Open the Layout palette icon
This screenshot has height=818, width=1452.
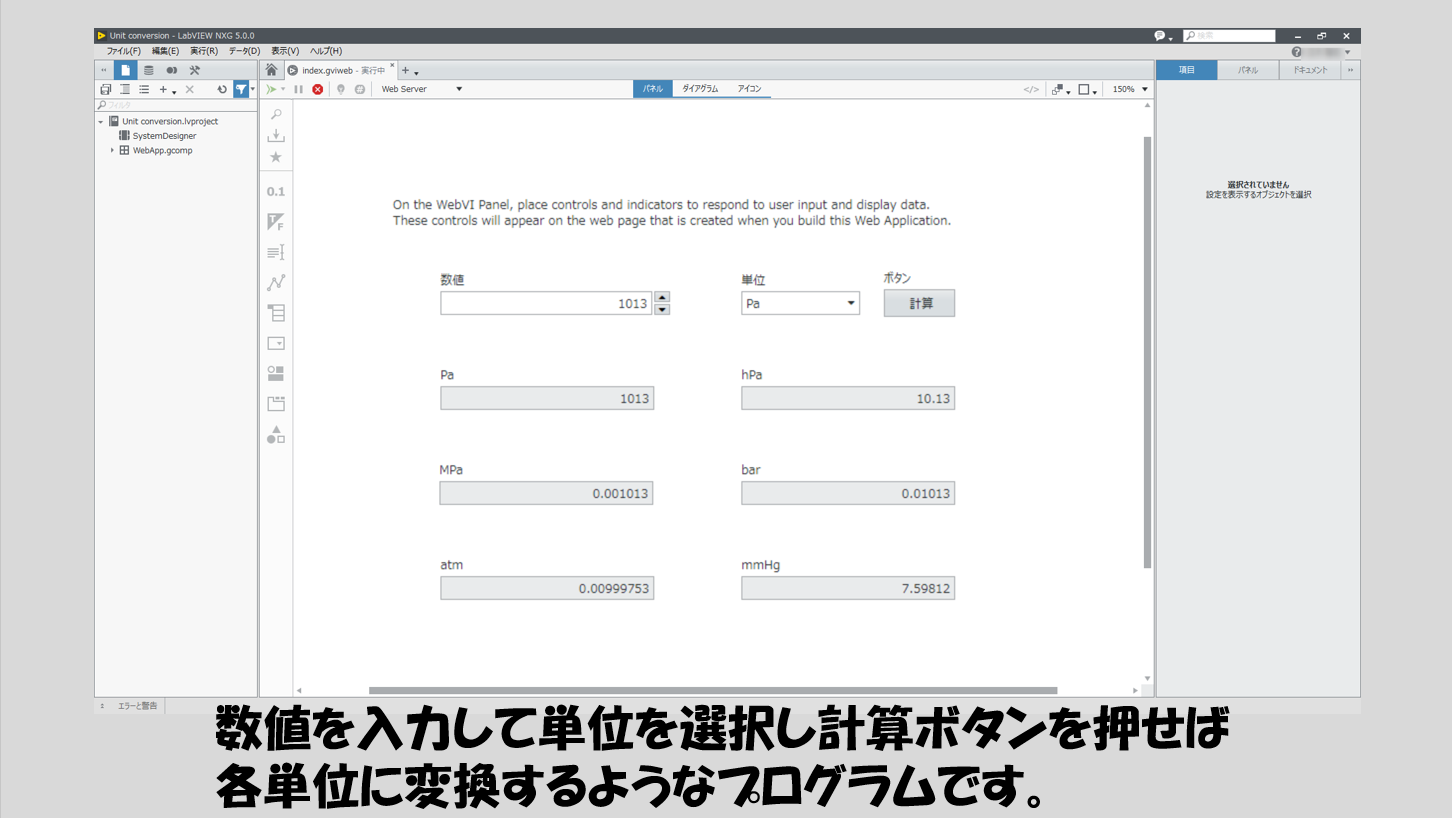[x=276, y=373]
